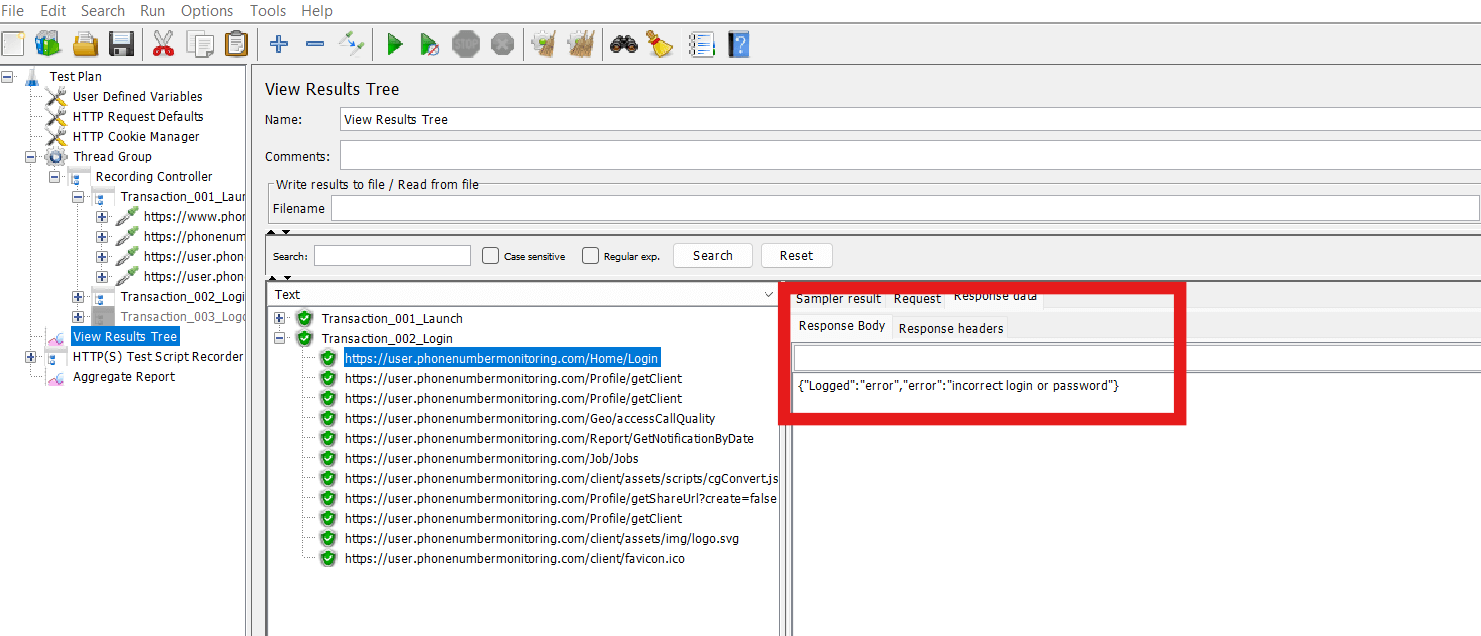Click the Thread Group gear icon
Image resolution: width=1481 pixels, height=636 pixels.
coord(57,157)
